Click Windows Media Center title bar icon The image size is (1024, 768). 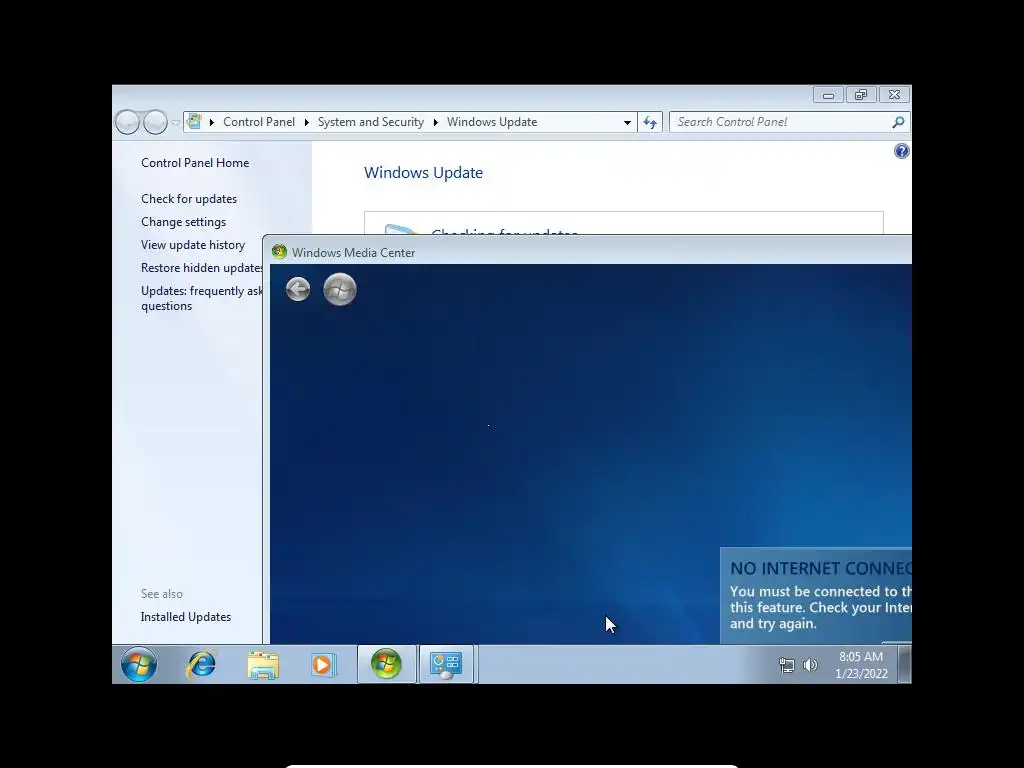280,252
